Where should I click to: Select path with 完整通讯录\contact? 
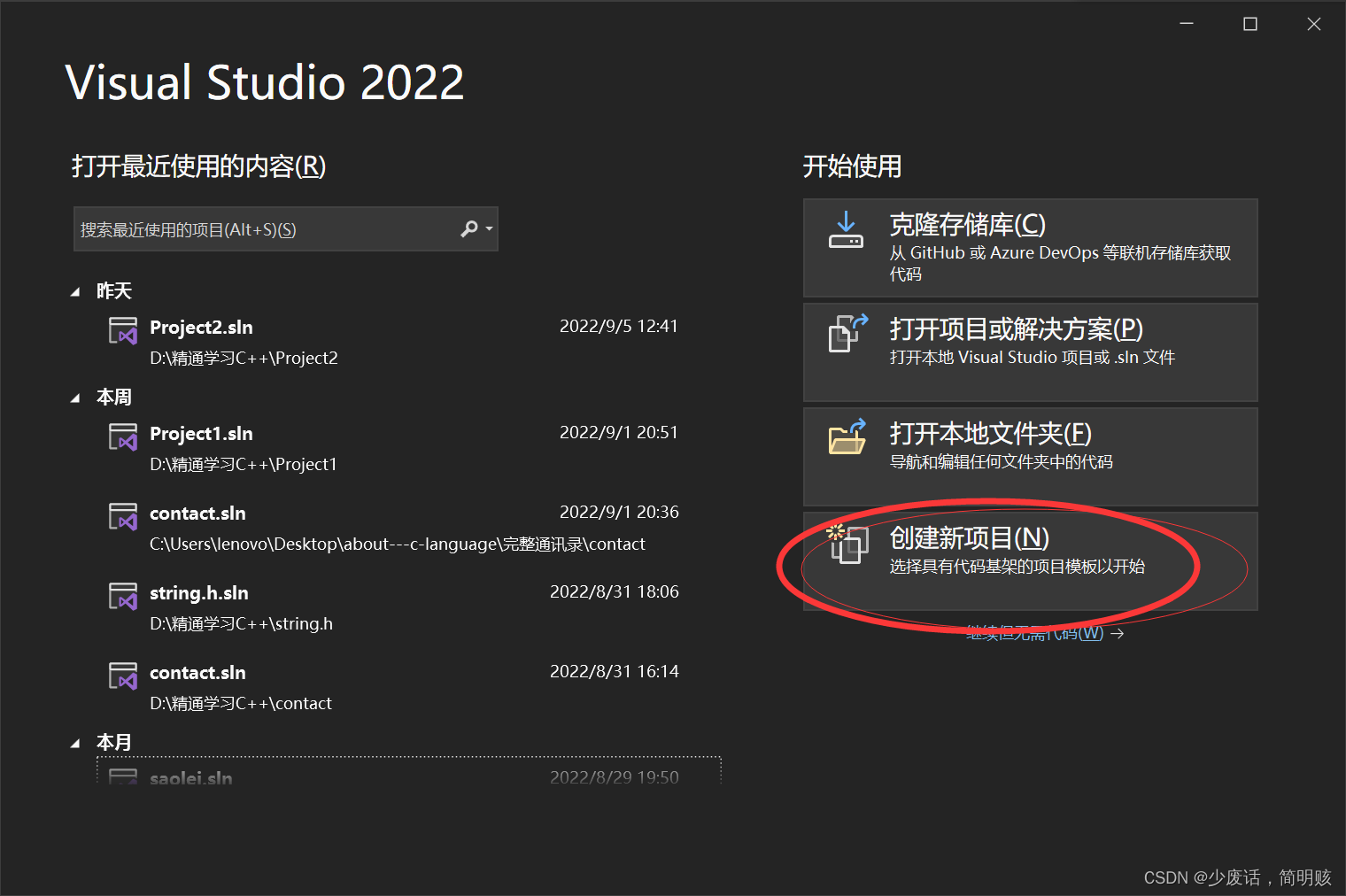click(397, 544)
